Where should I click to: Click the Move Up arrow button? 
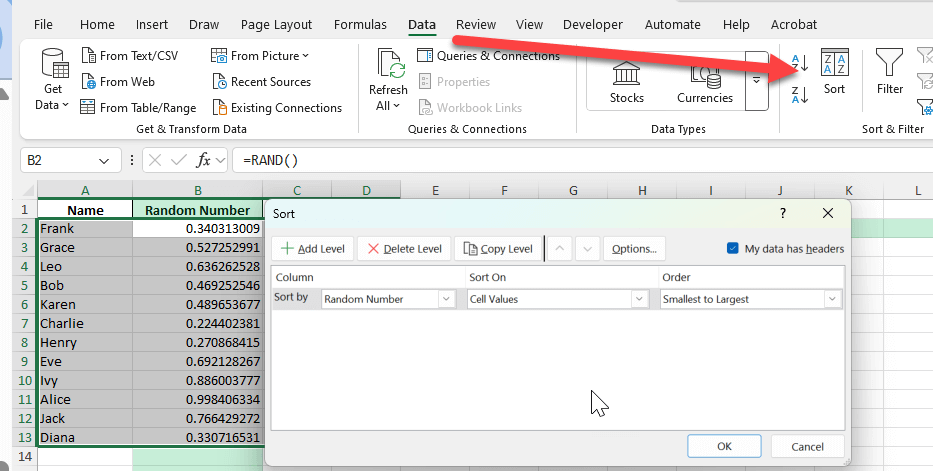tap(559, 249)
